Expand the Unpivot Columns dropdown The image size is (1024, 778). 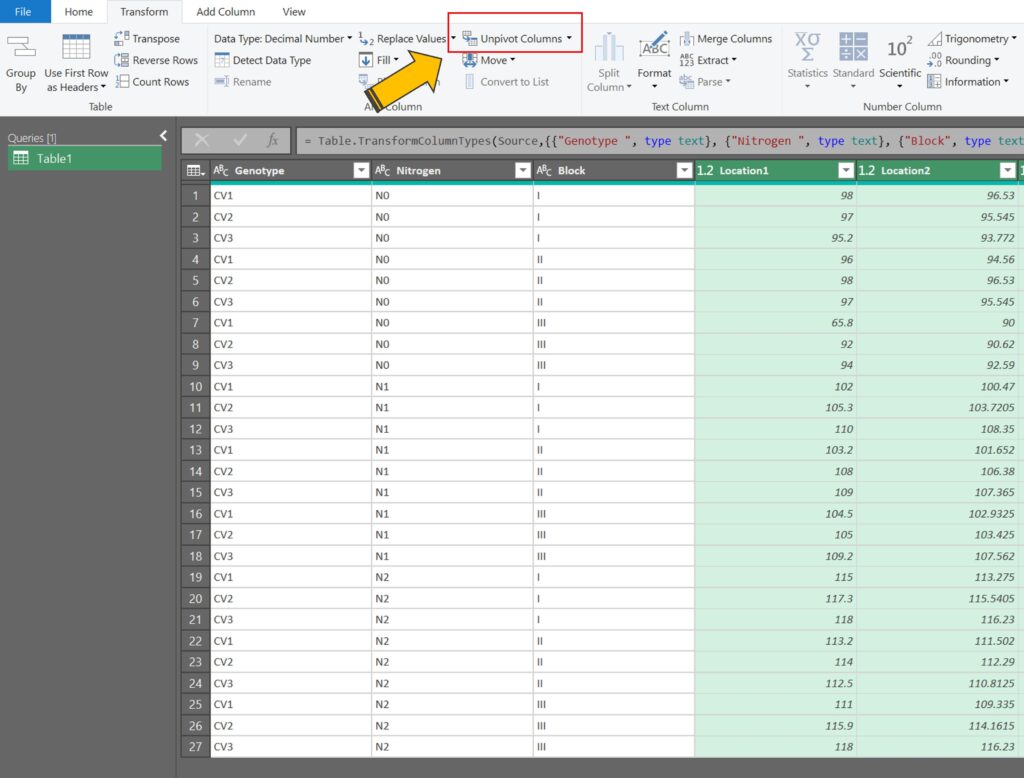point(569,39)
